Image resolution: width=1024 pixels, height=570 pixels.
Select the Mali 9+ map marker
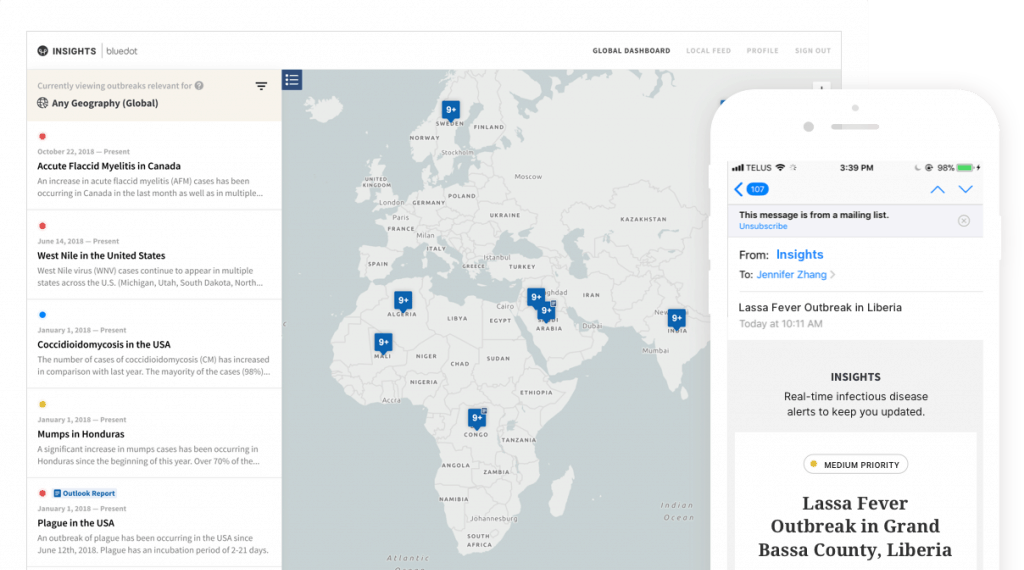click(383, 343)
